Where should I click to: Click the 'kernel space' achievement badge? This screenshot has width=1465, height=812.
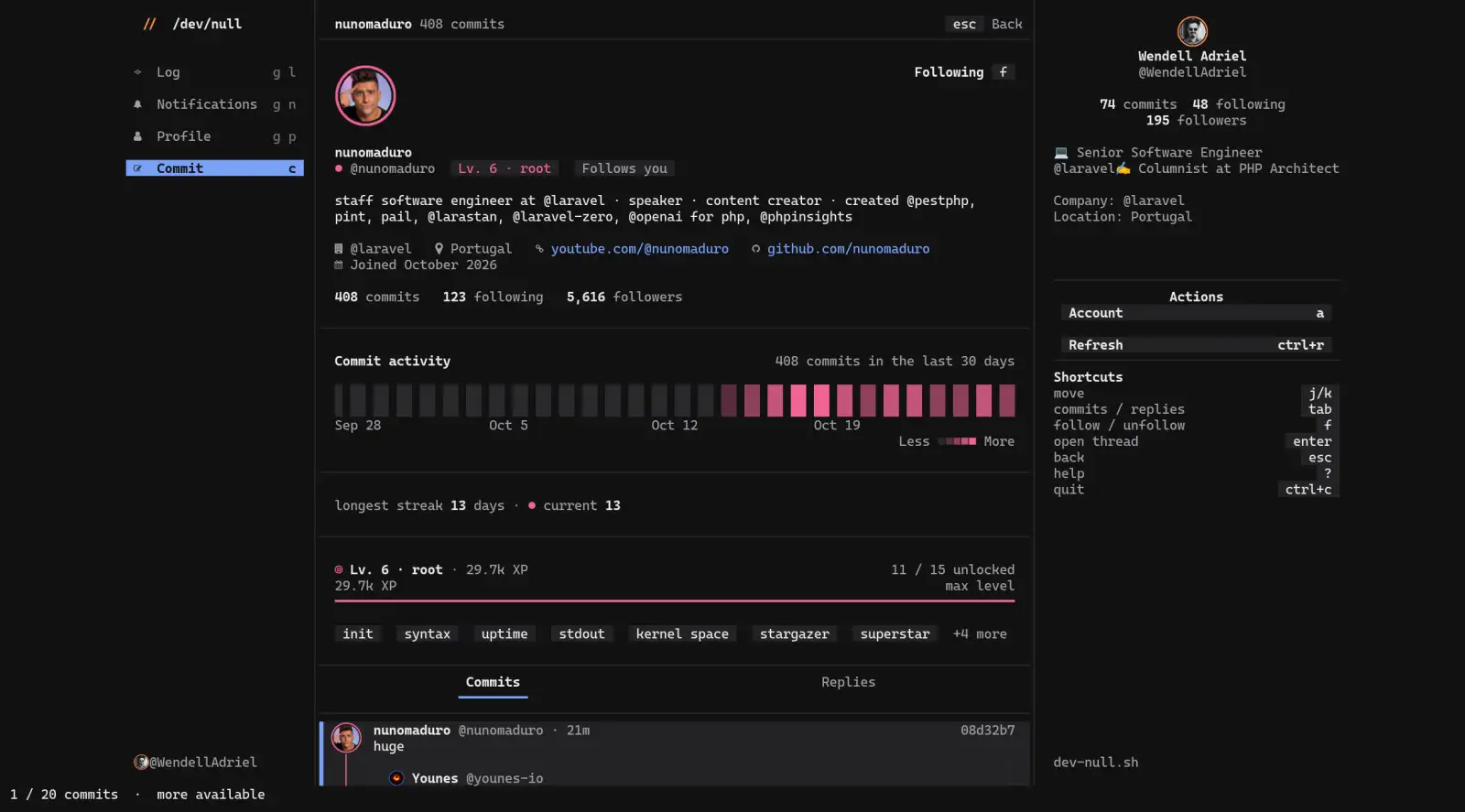(682, 634)
